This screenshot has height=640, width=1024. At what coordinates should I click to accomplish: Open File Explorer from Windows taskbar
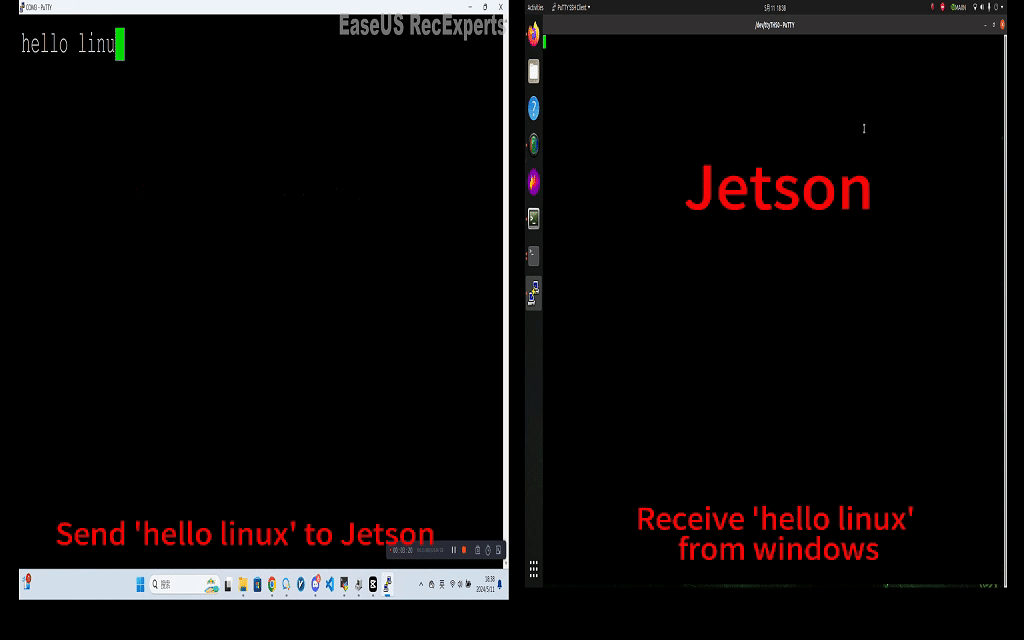243,584
